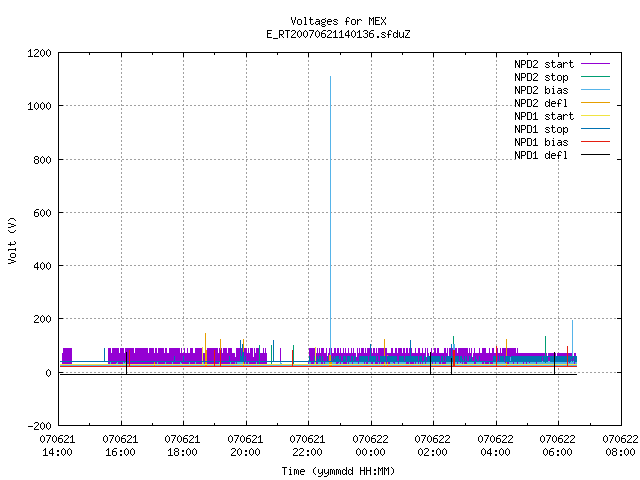Click the yellow NPD1 start legend line

pos(596,116)
